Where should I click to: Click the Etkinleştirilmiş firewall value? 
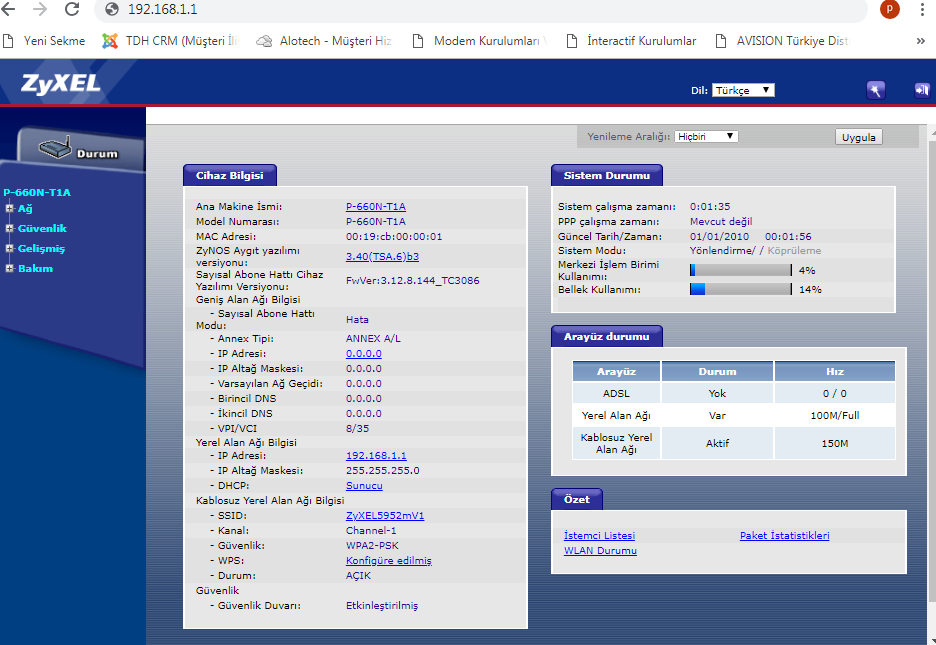click(x=382, y=606)
